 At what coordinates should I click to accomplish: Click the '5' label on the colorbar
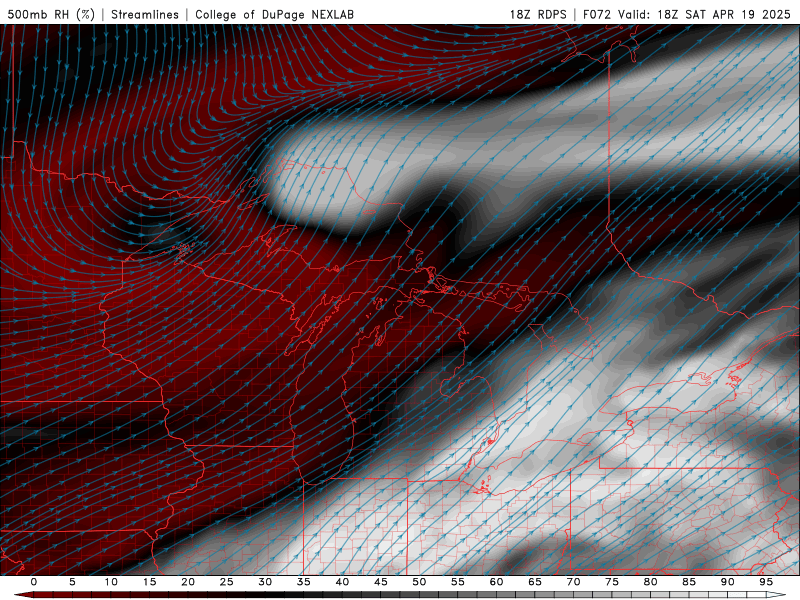[x=72, y=582]
